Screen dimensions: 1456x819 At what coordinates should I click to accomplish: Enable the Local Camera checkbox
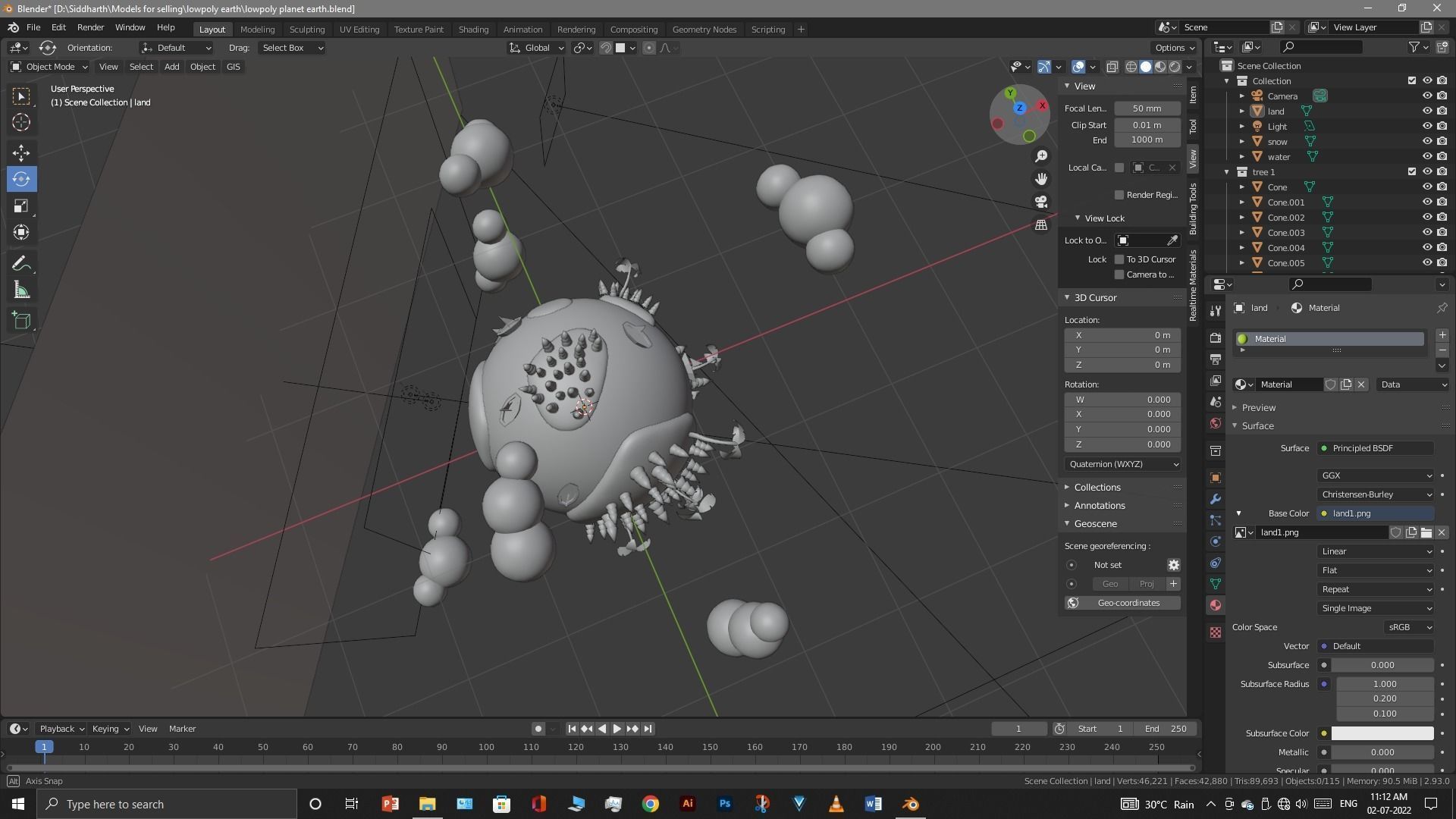1119,168
